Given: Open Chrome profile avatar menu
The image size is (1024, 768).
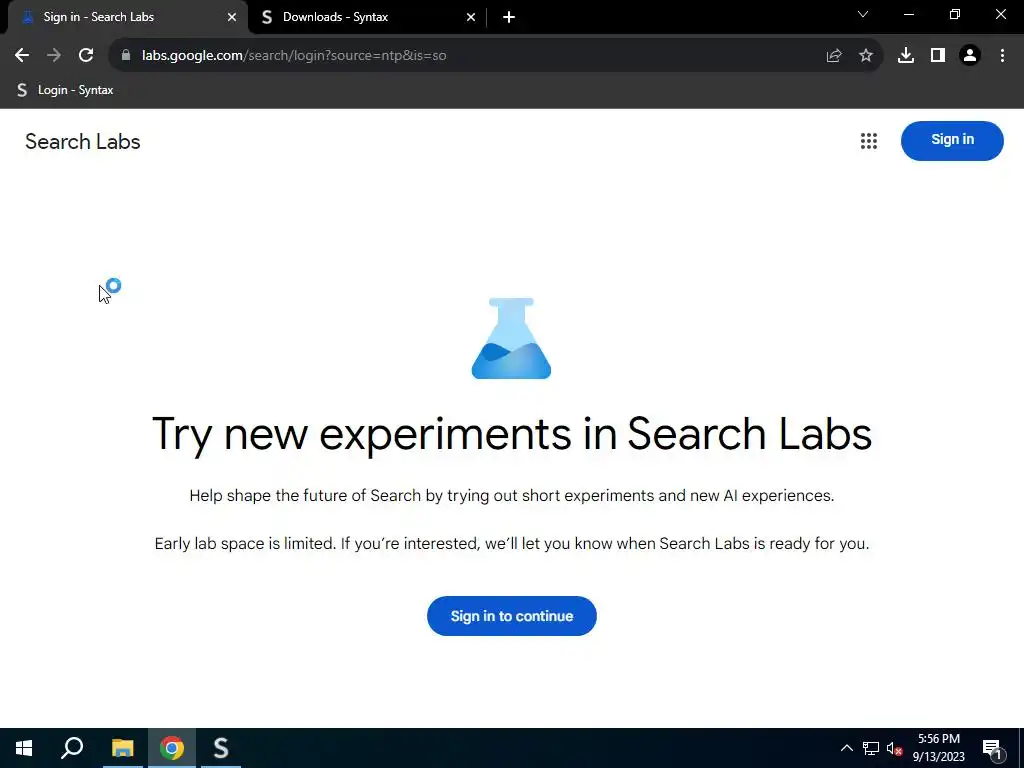Looking at the screenshot, I should [970, 56].
